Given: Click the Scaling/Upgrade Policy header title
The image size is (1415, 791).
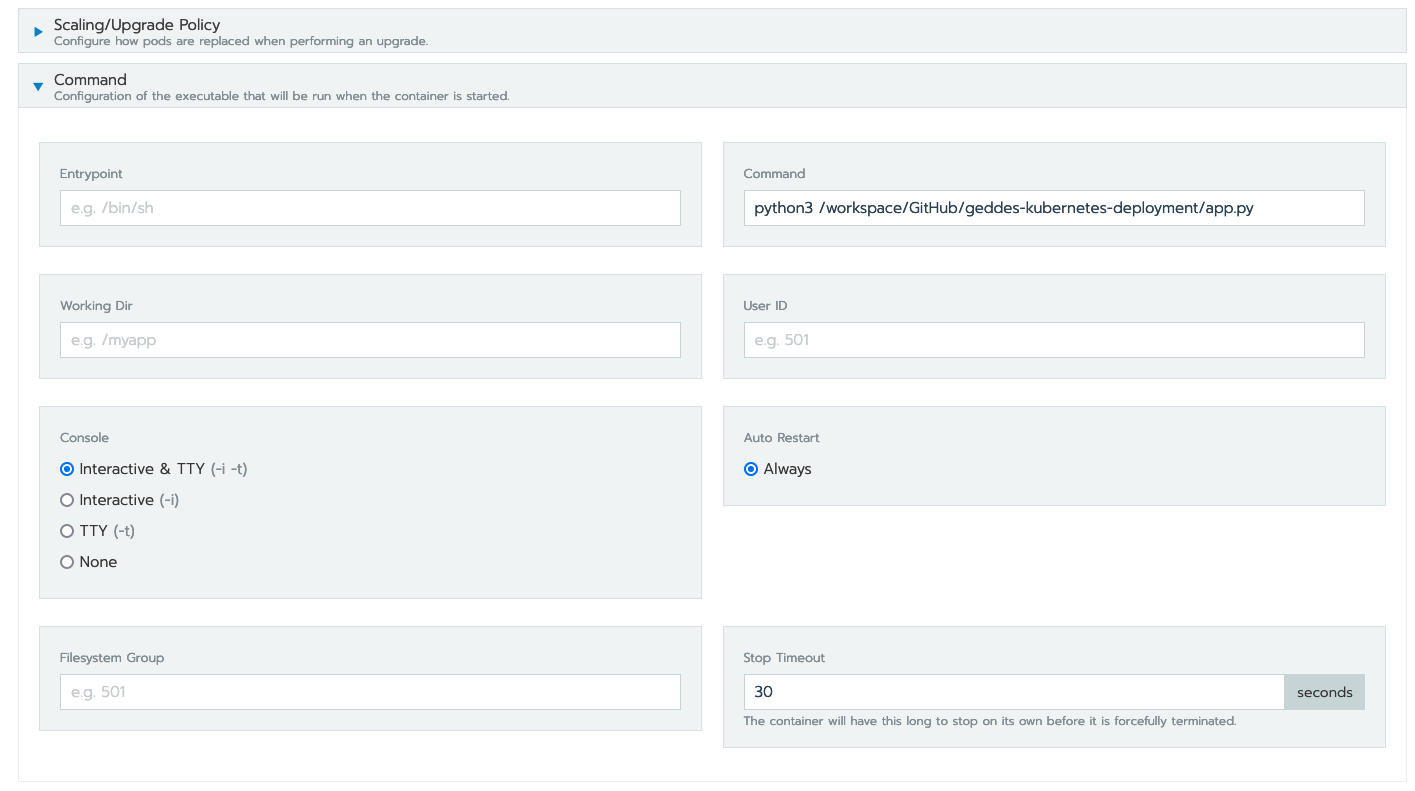Looking at the screenshot, I should [137, 24].
